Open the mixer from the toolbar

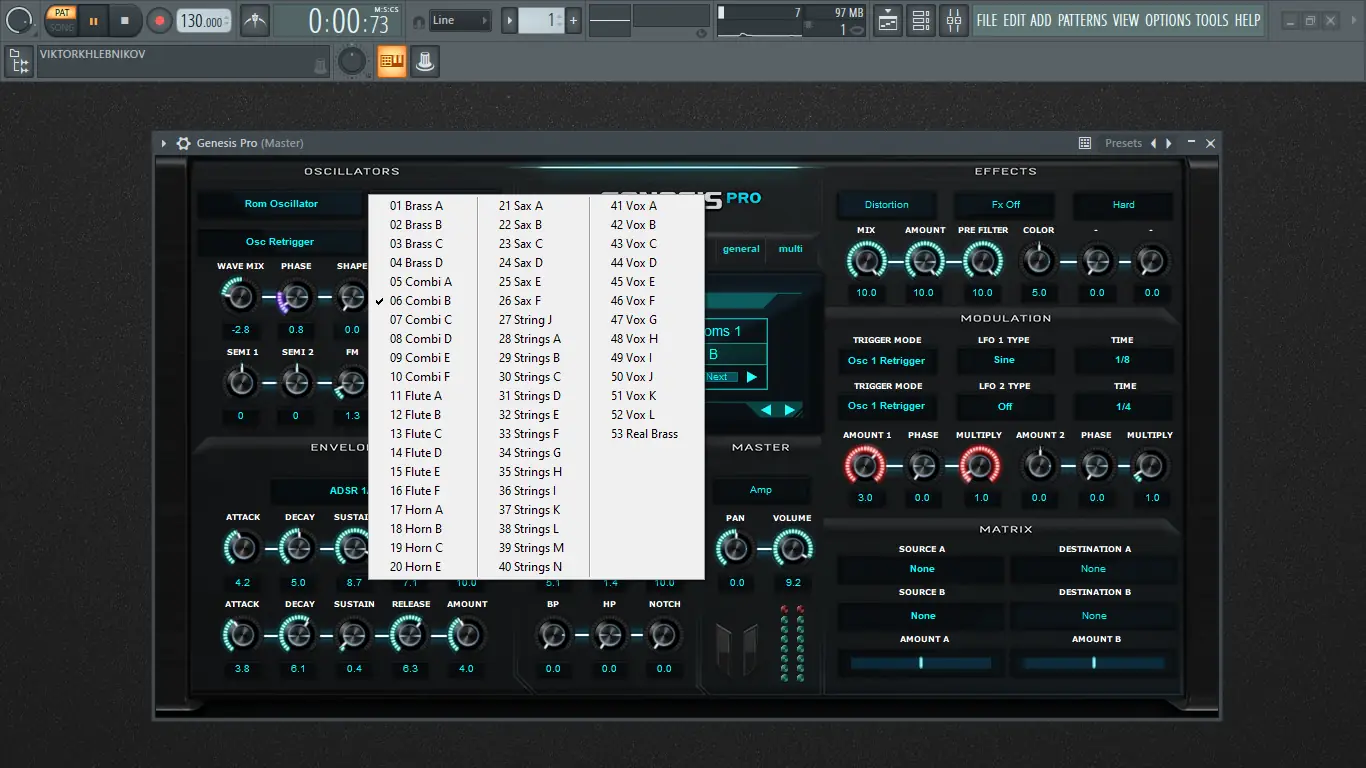(x=954, y=20)
